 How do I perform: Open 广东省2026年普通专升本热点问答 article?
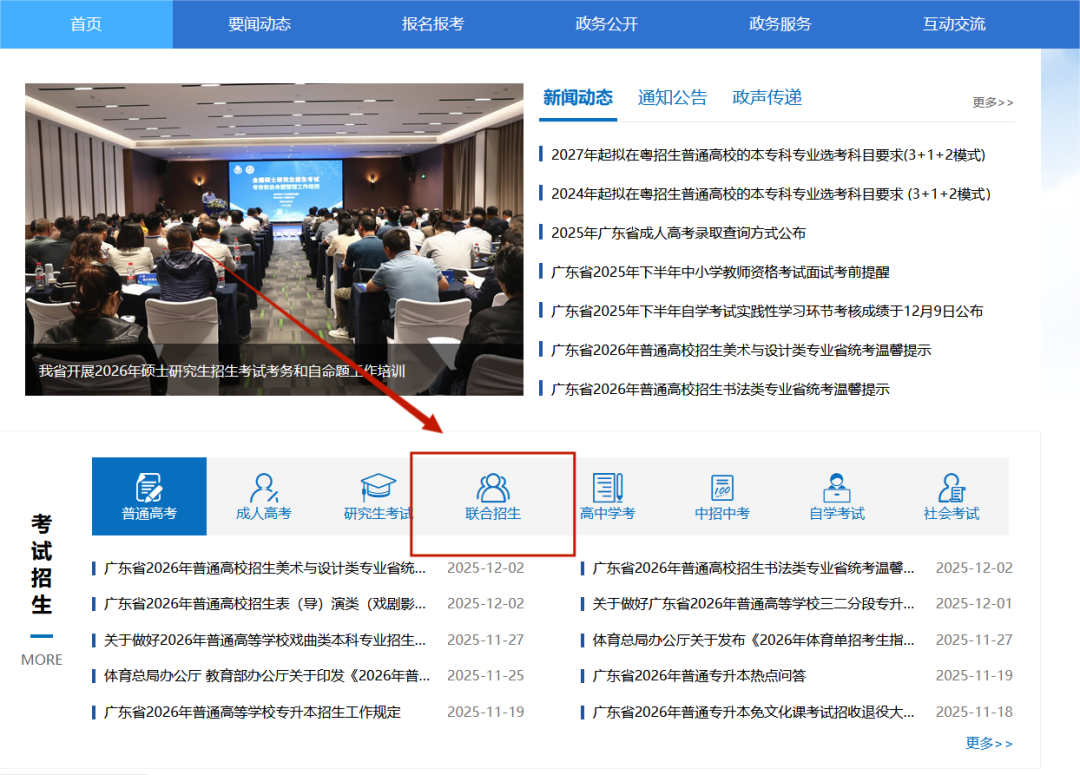tap(699, 676)
